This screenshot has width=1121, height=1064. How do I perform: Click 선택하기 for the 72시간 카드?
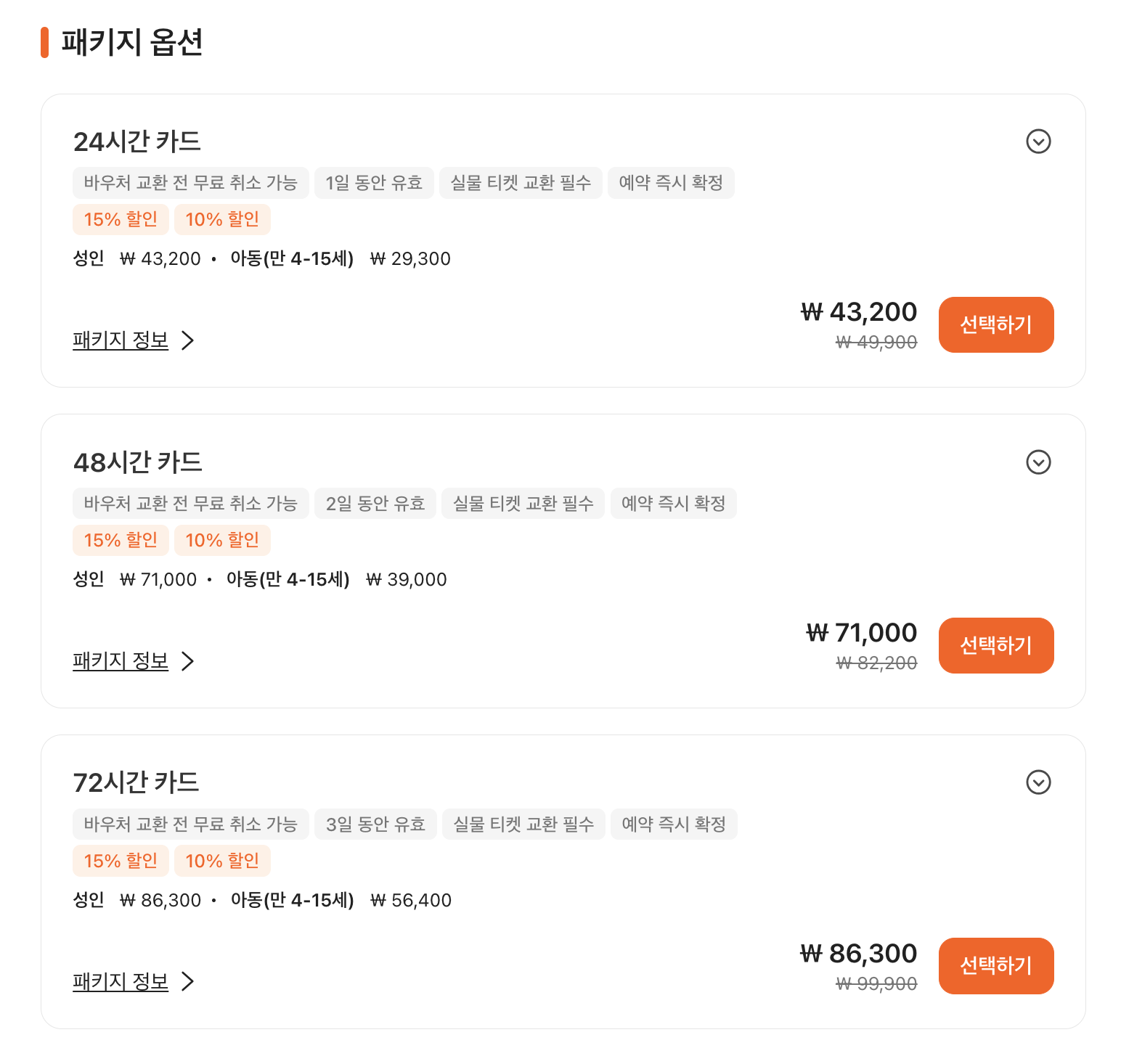(x=995, y=965)
